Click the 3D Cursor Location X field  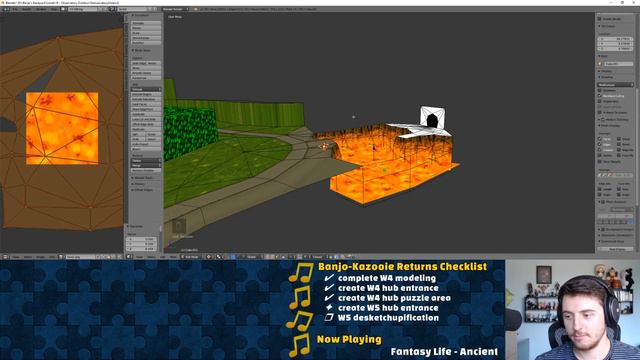[616, 39]
